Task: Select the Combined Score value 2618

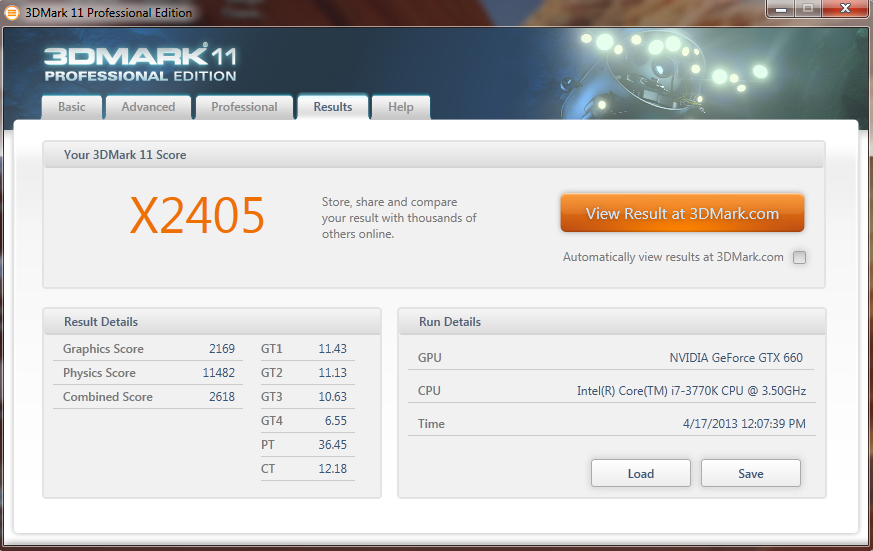Action: click(x=222, y=397)
